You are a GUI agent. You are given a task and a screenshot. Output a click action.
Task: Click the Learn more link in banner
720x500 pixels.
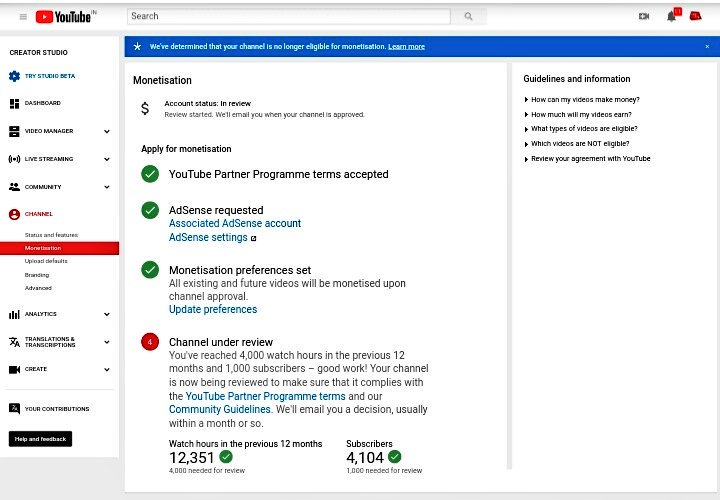point(406,46)
